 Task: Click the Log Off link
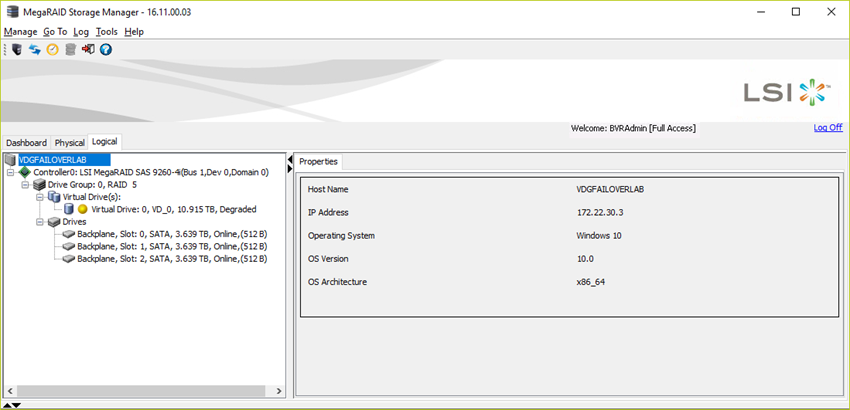pos(827,128)
